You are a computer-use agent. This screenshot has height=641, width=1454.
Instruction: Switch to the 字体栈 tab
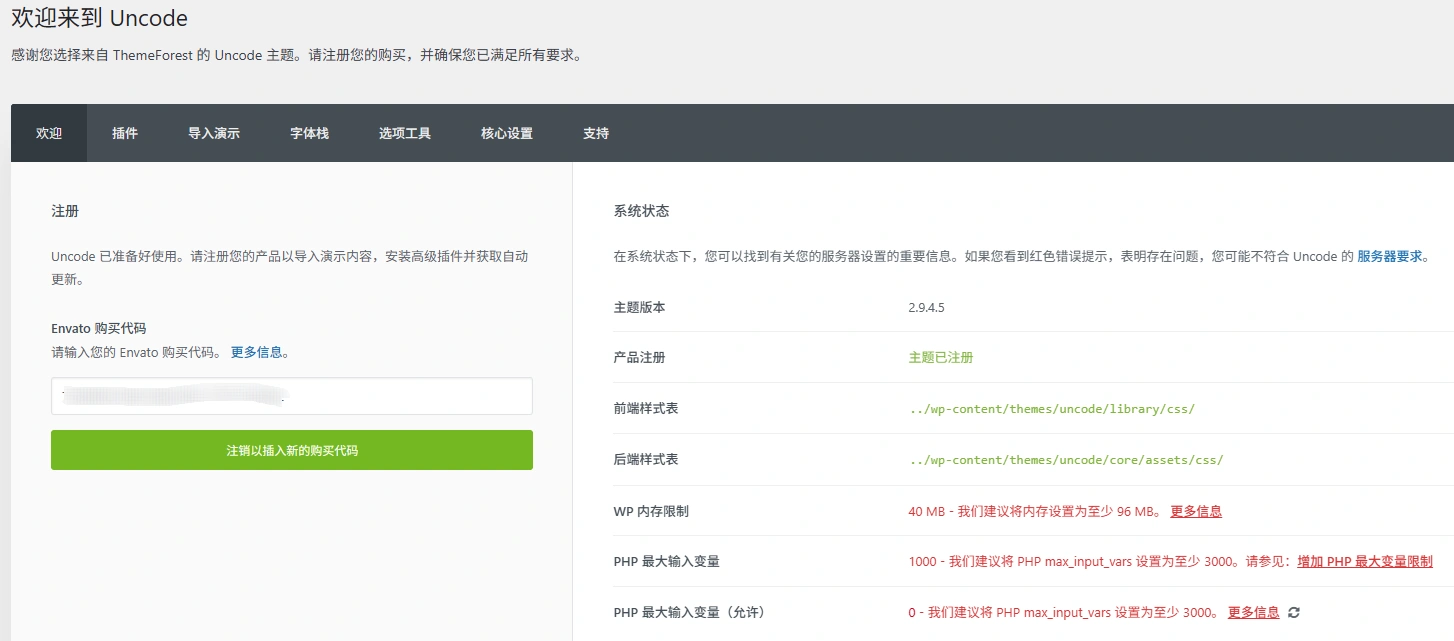click(308, 133)
